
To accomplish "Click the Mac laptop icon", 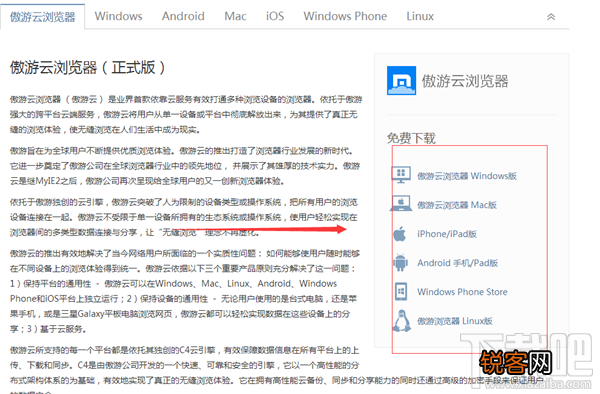I will coord(401,204).
